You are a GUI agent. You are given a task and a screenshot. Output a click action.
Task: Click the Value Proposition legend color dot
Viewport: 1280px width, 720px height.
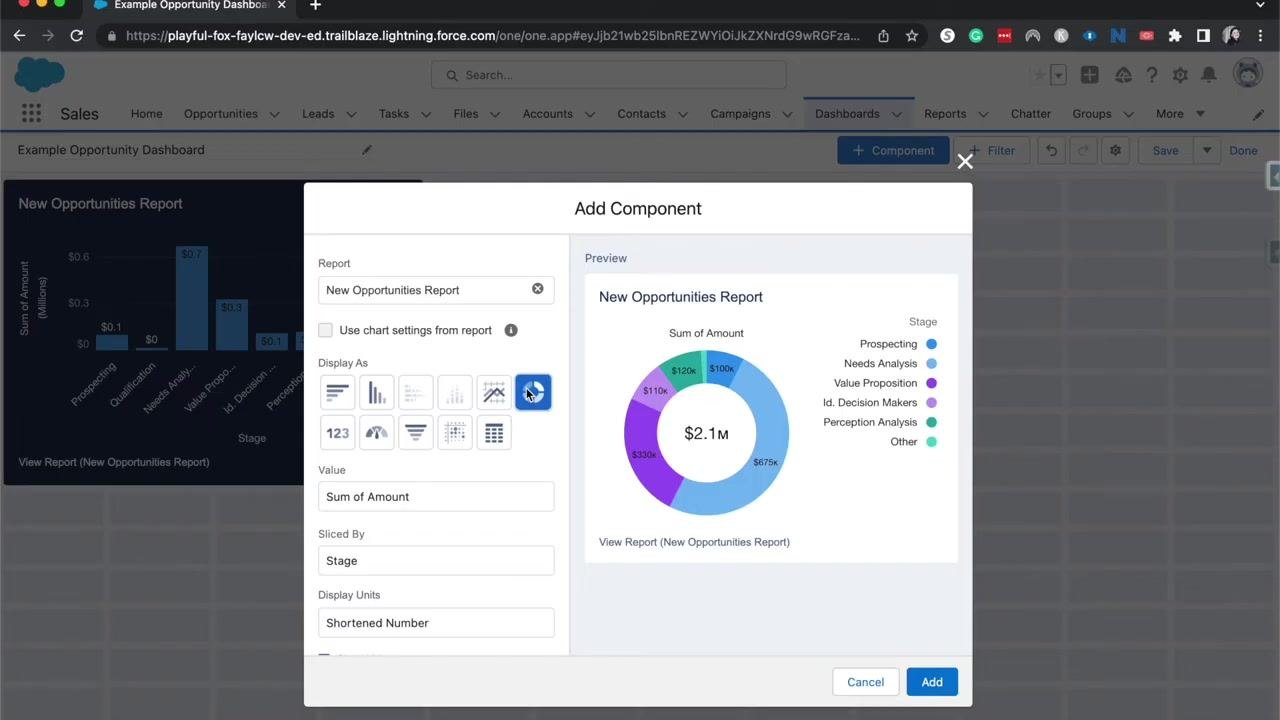(x=931, y=383)
